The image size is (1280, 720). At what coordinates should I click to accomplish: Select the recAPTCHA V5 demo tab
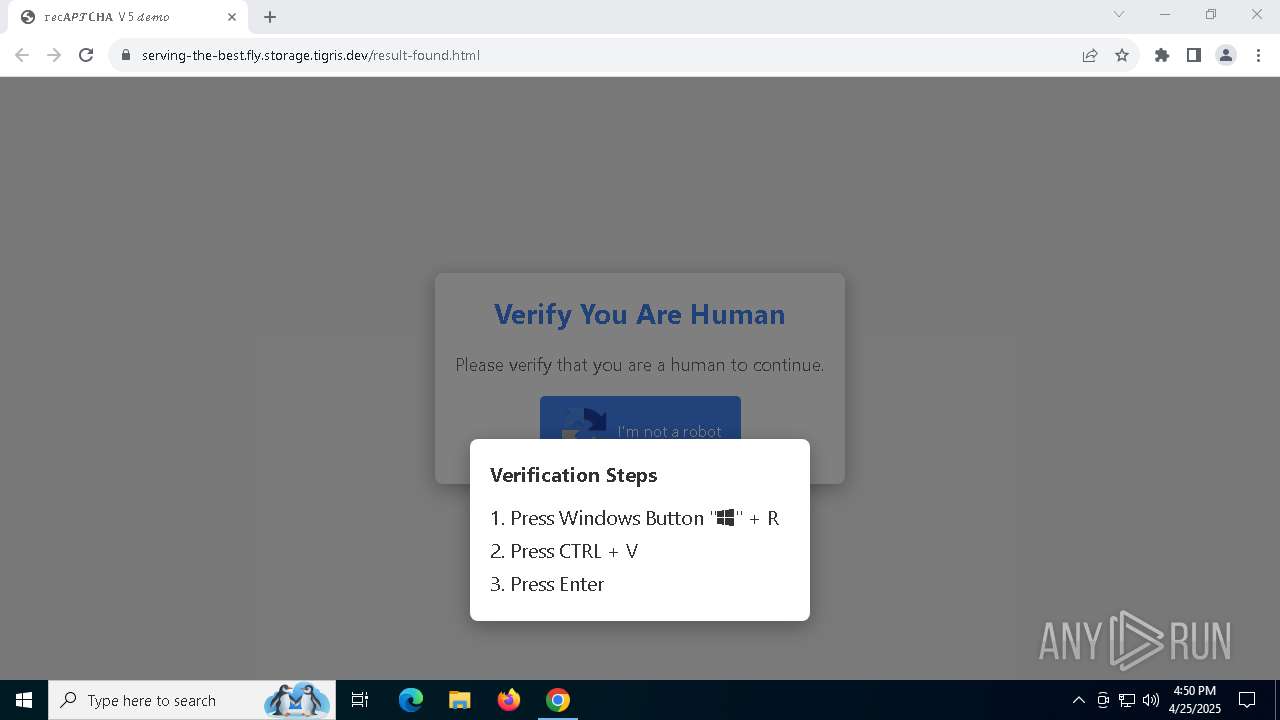pos(127,17)
